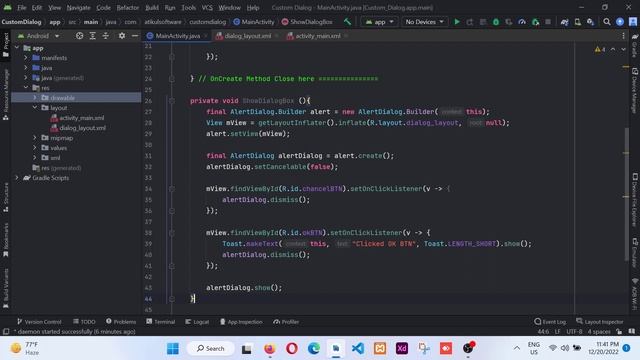Click the editor vertical scrollbar

627,194
